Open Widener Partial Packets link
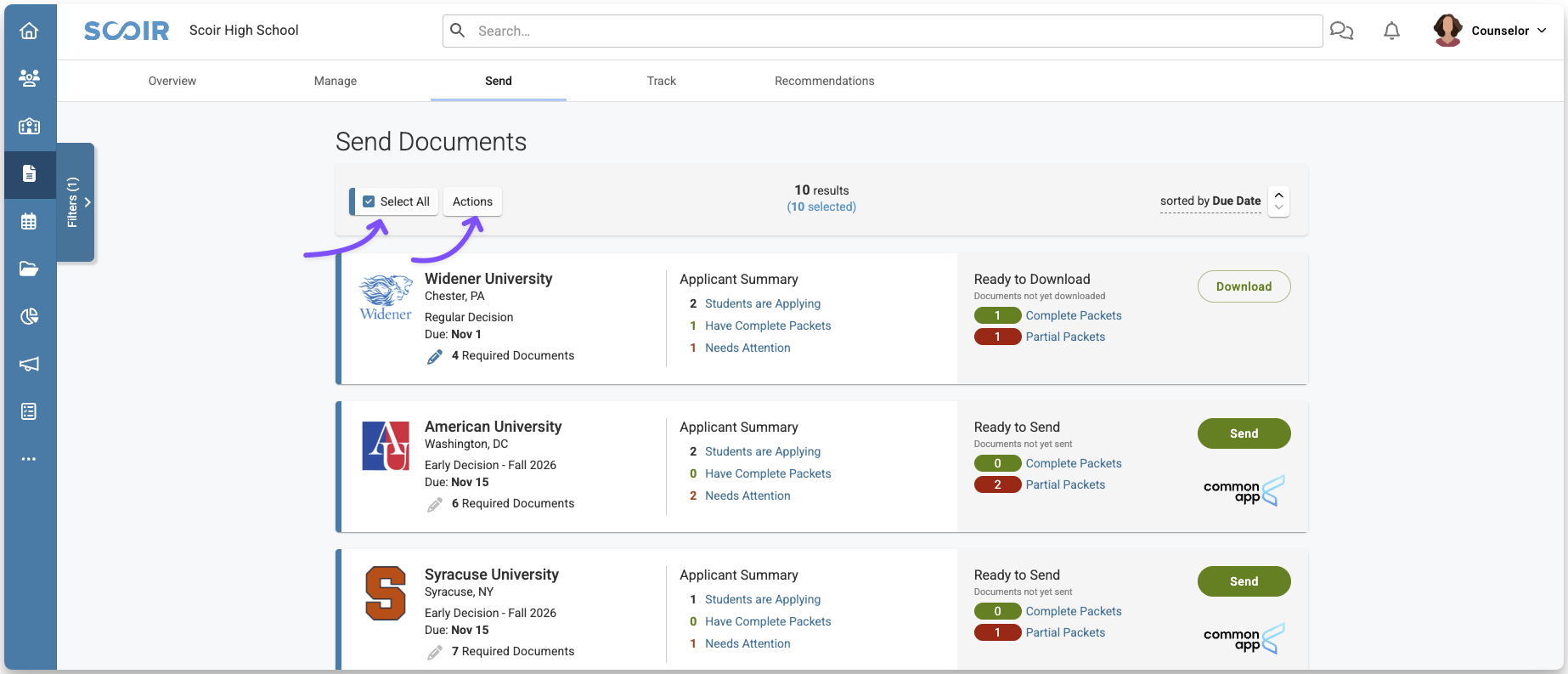This screenshot has height=674, width=1568. 1065,337
